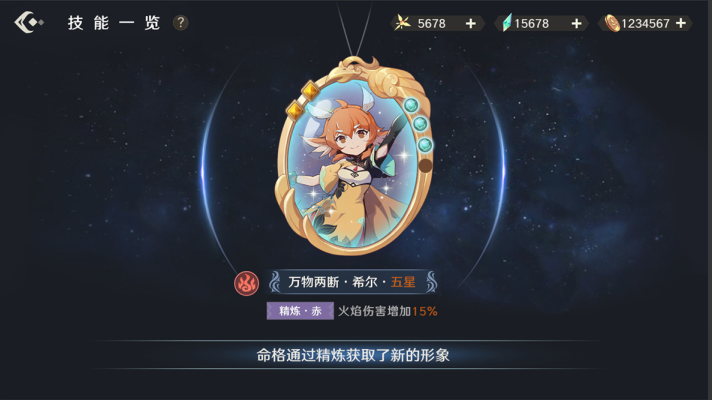The image size is (712, 400).
Task: Click the top teal orb on frame
Action: point(411,105)
